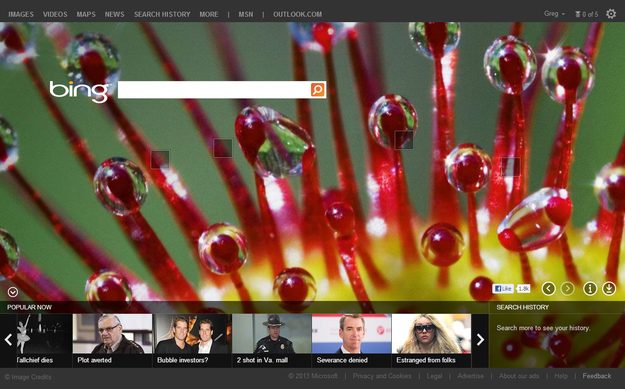This screenshot has width=625, height=389.
Task: Click inside the Bing search box
Action: (214, 90)
